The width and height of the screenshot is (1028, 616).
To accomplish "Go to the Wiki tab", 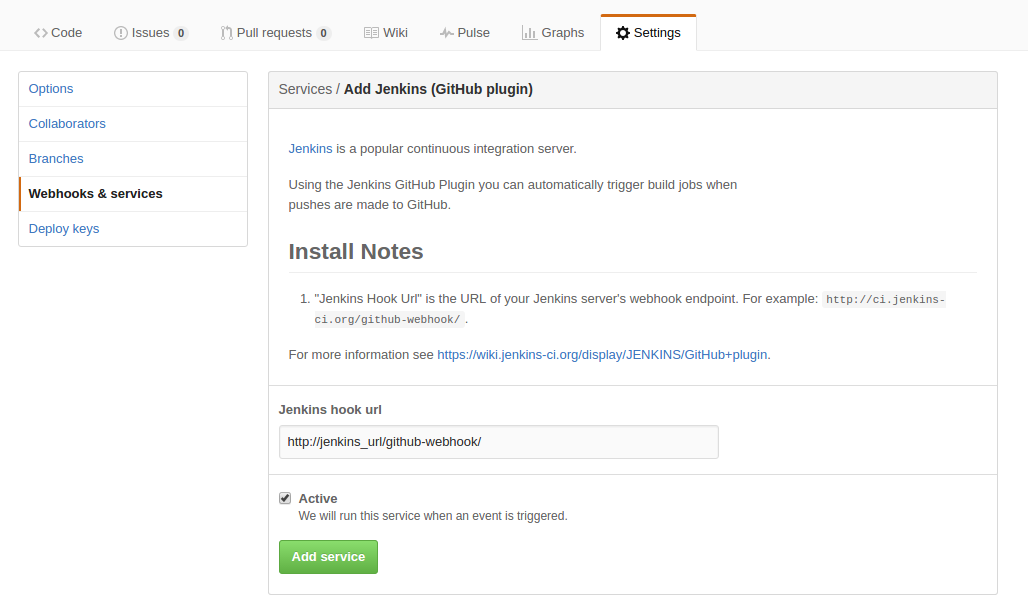I will (x=386, y=33).
